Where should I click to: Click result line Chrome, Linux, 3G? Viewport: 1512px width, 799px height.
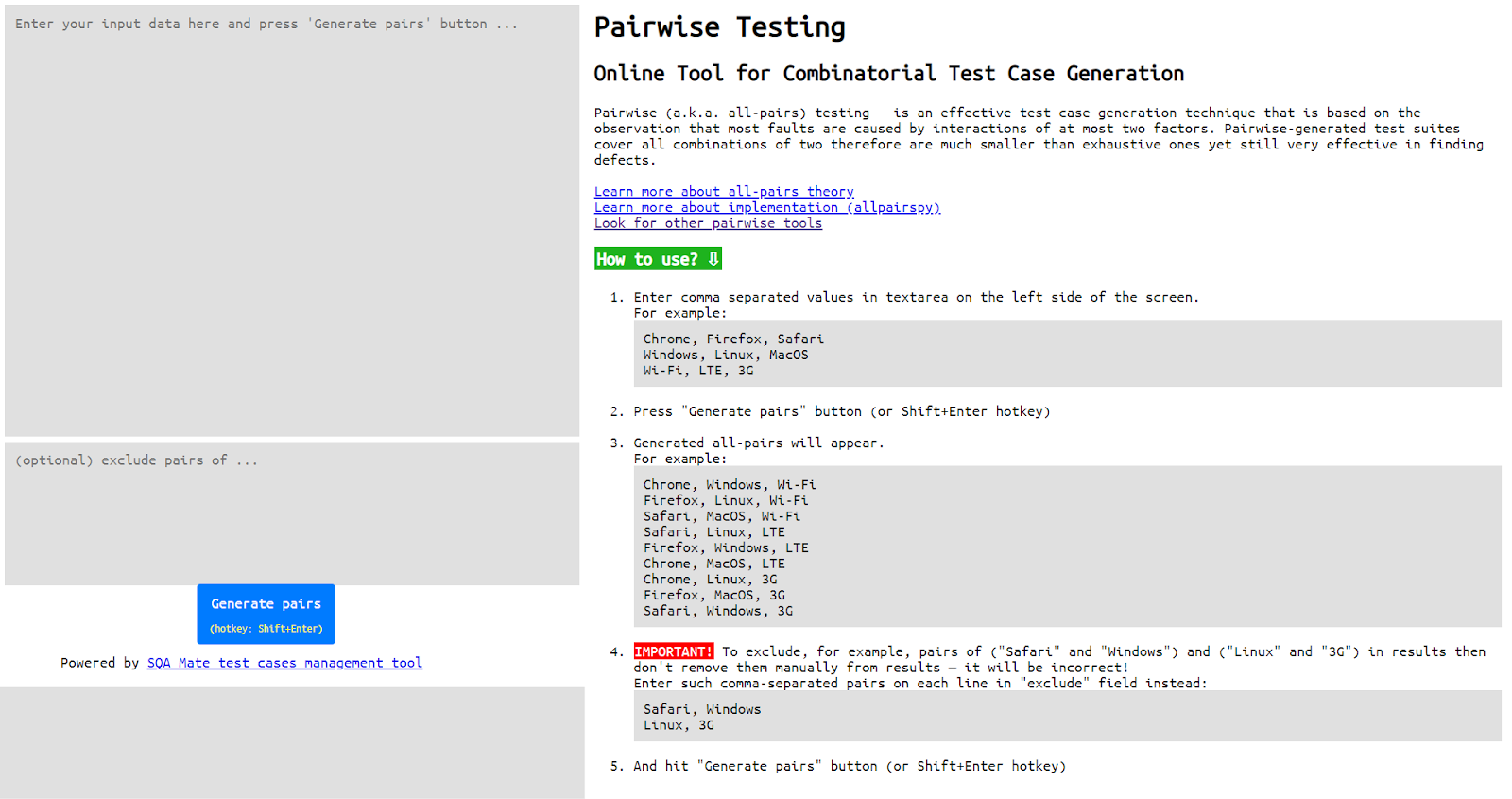[x=711, y=580]
